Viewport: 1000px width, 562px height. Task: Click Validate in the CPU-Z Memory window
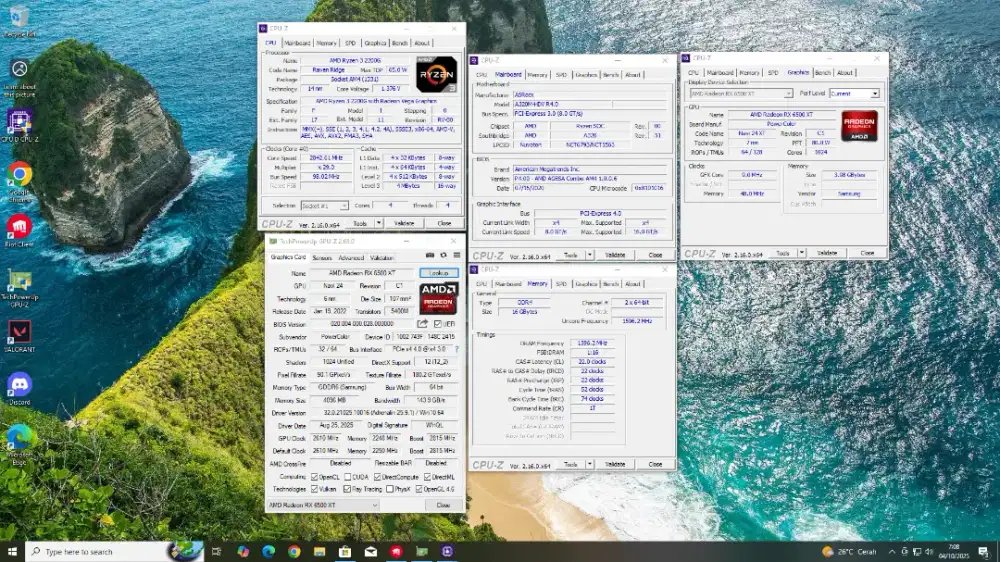point(614,464)
